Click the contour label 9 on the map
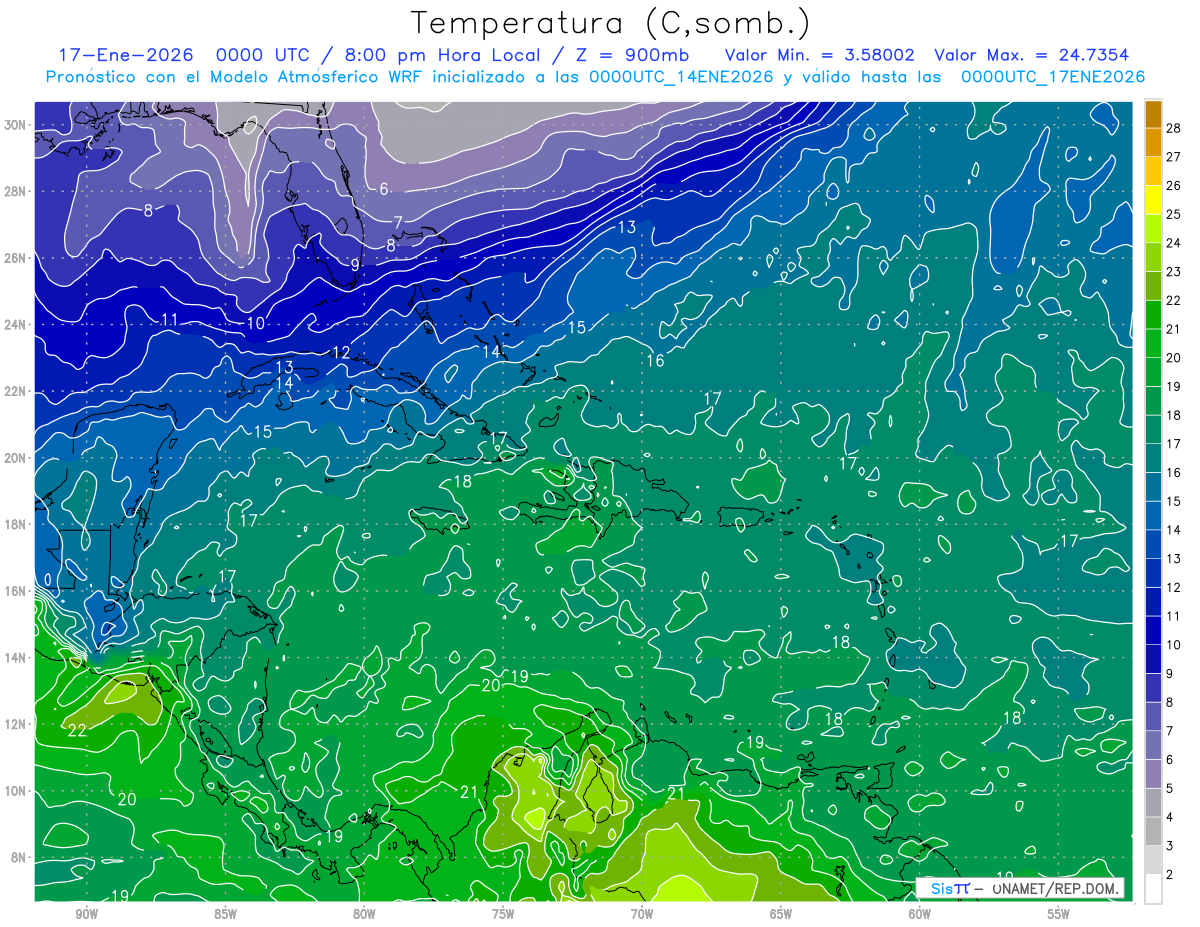 (354, 265)
